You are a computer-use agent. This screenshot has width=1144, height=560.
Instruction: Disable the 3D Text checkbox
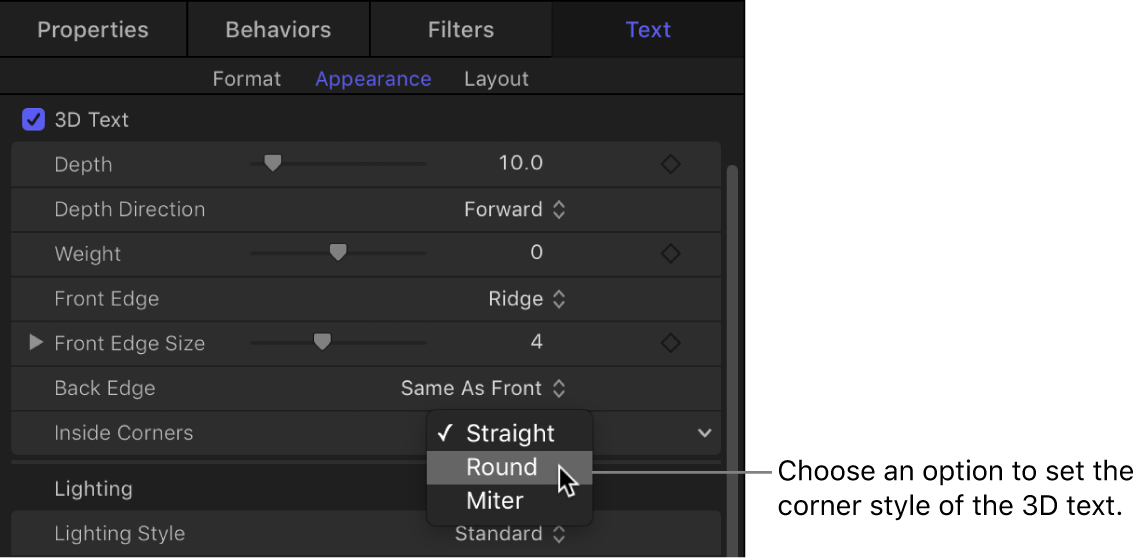[34, 120]
